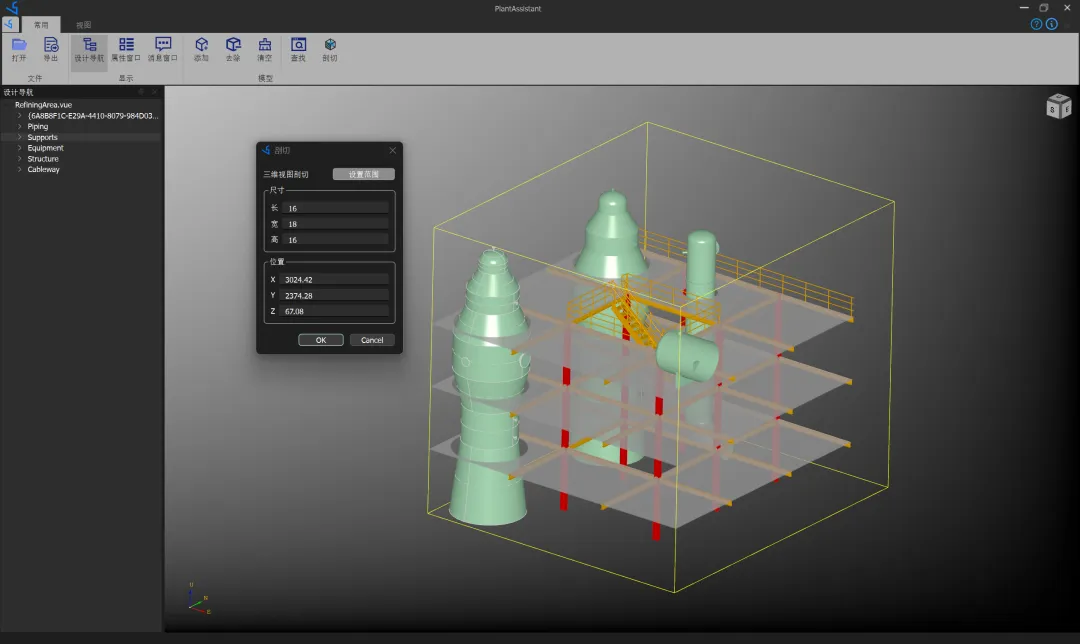Screen dimensions: 1080x644
Task: Expand the Supports tree node
Action: (x=19, y=137)
